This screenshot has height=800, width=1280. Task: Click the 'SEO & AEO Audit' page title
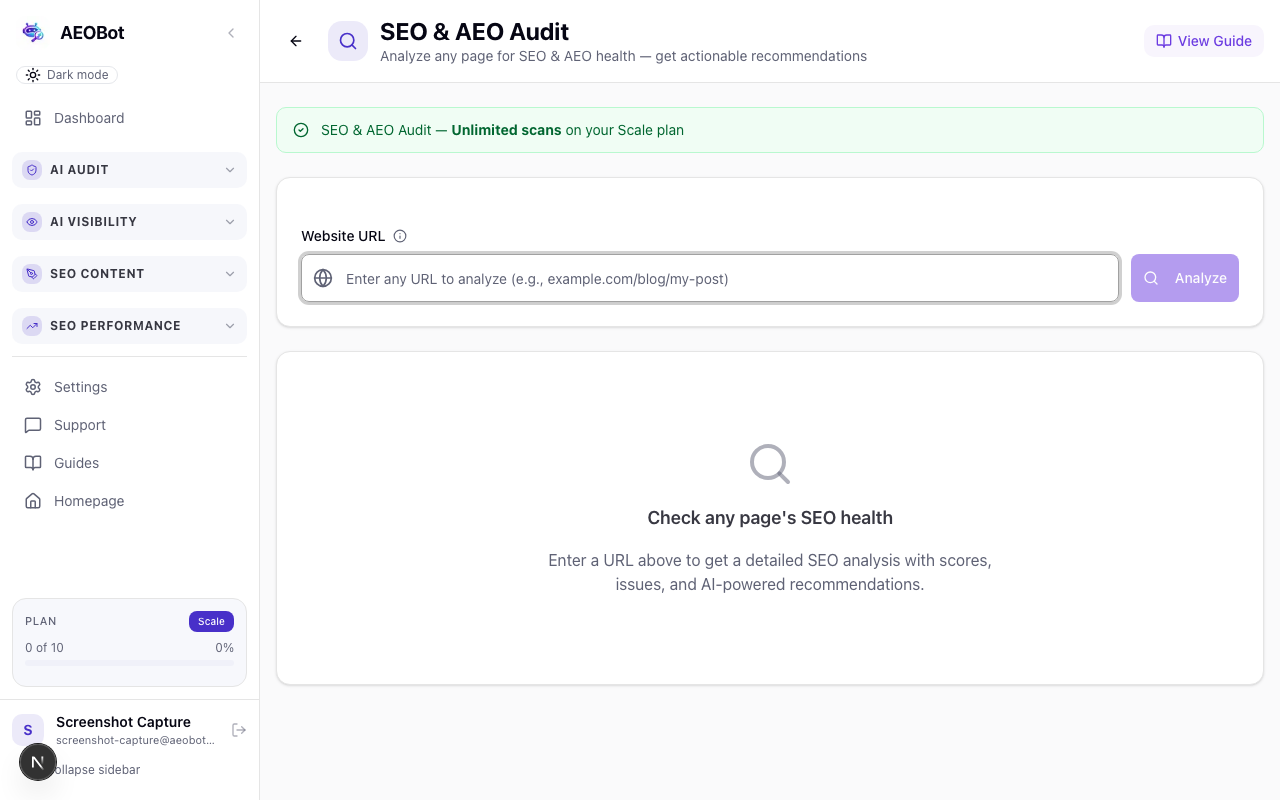pyautogui.click(x=474, y=32)
